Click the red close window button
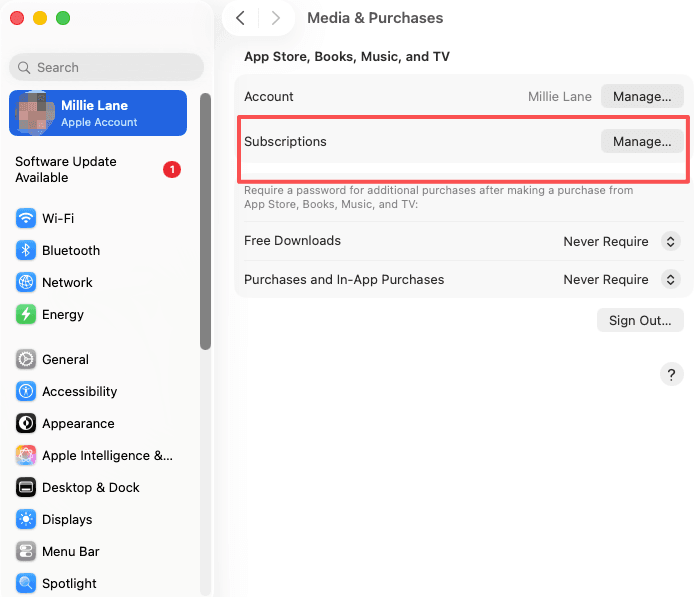Screen dimensions: 698x597 pos(17,18)
